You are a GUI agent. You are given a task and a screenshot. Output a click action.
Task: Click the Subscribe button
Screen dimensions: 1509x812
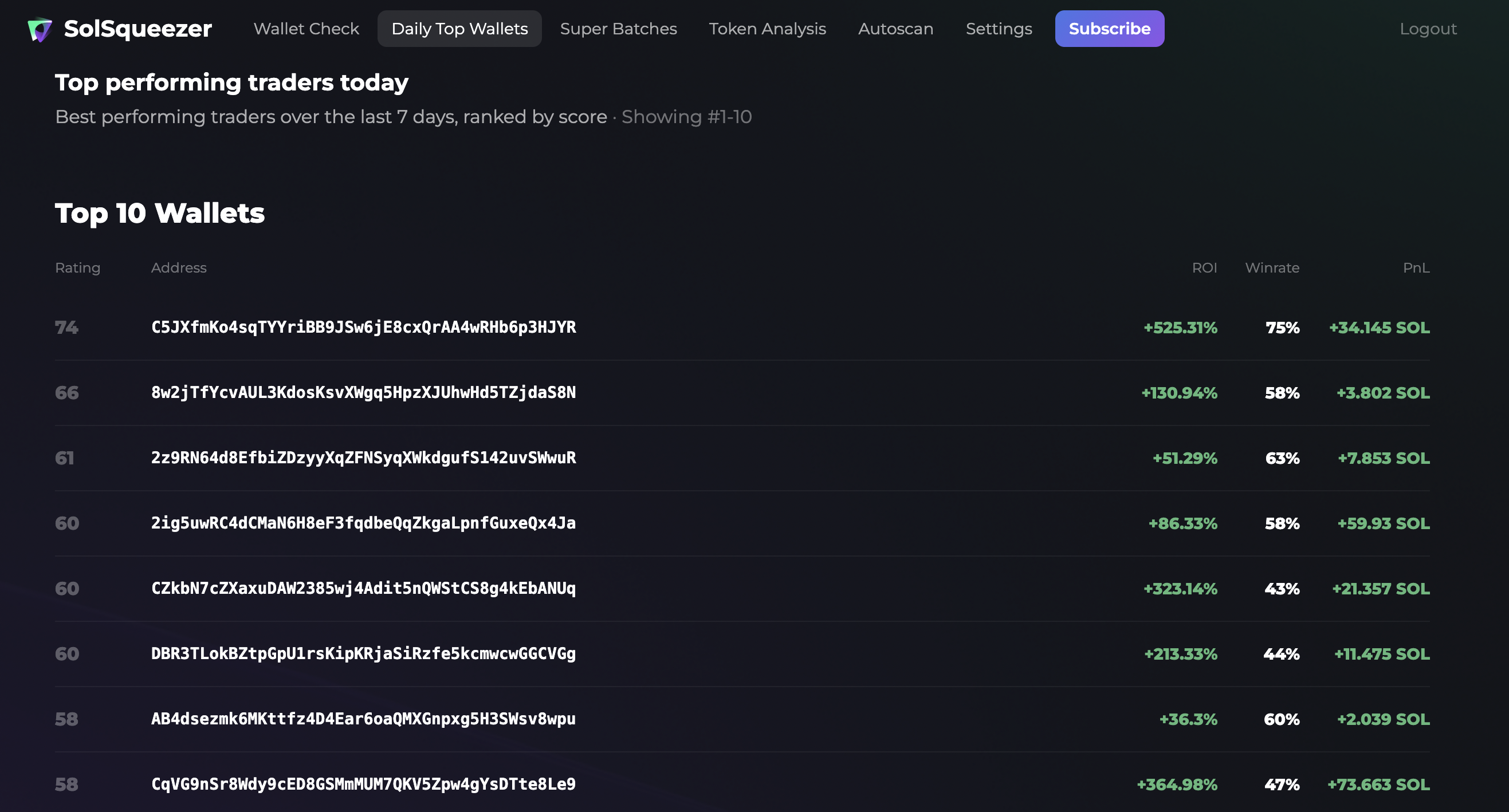tap(1109, 28)
